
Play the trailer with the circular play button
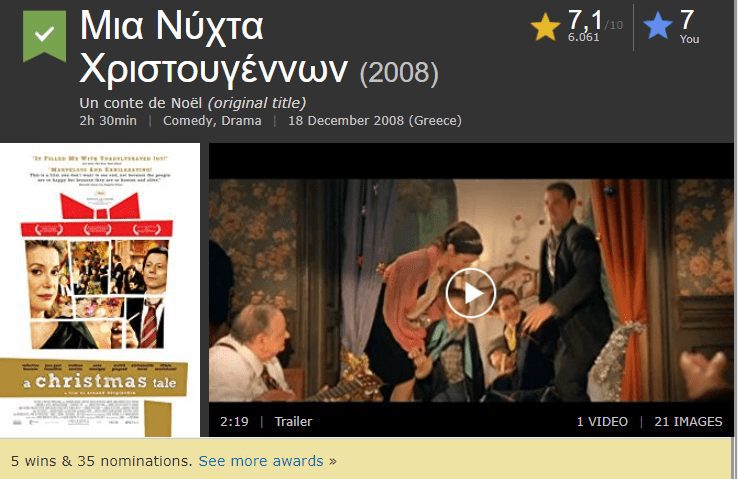coord(471,294)
